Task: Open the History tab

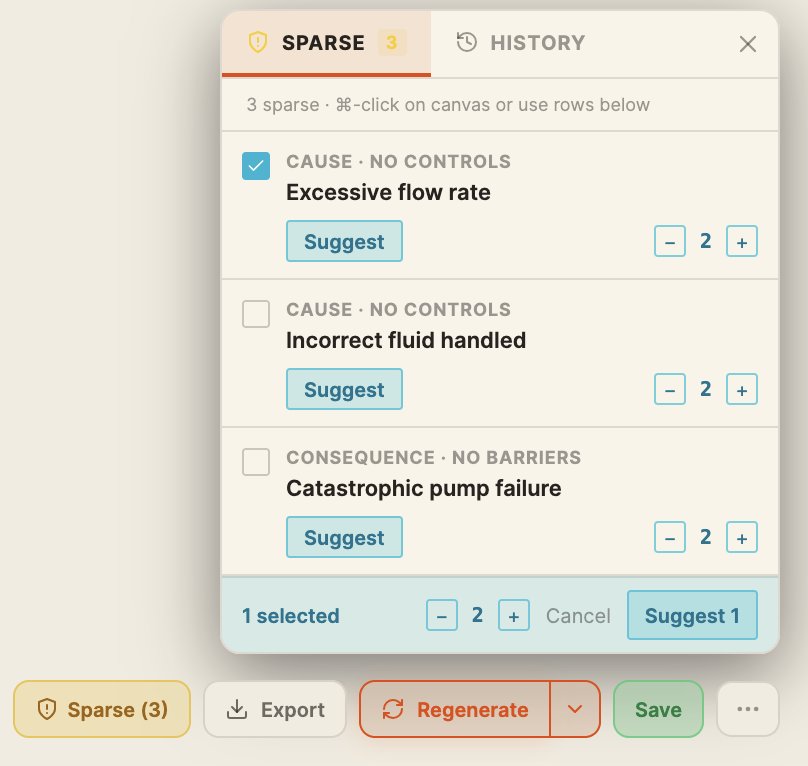Action: pos(520,43)
